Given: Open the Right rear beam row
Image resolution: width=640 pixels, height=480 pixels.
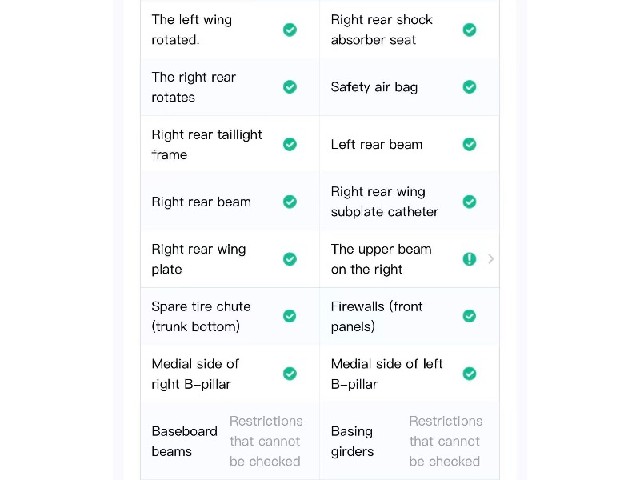Looking at the screenshot, I should tap(230, 202).
